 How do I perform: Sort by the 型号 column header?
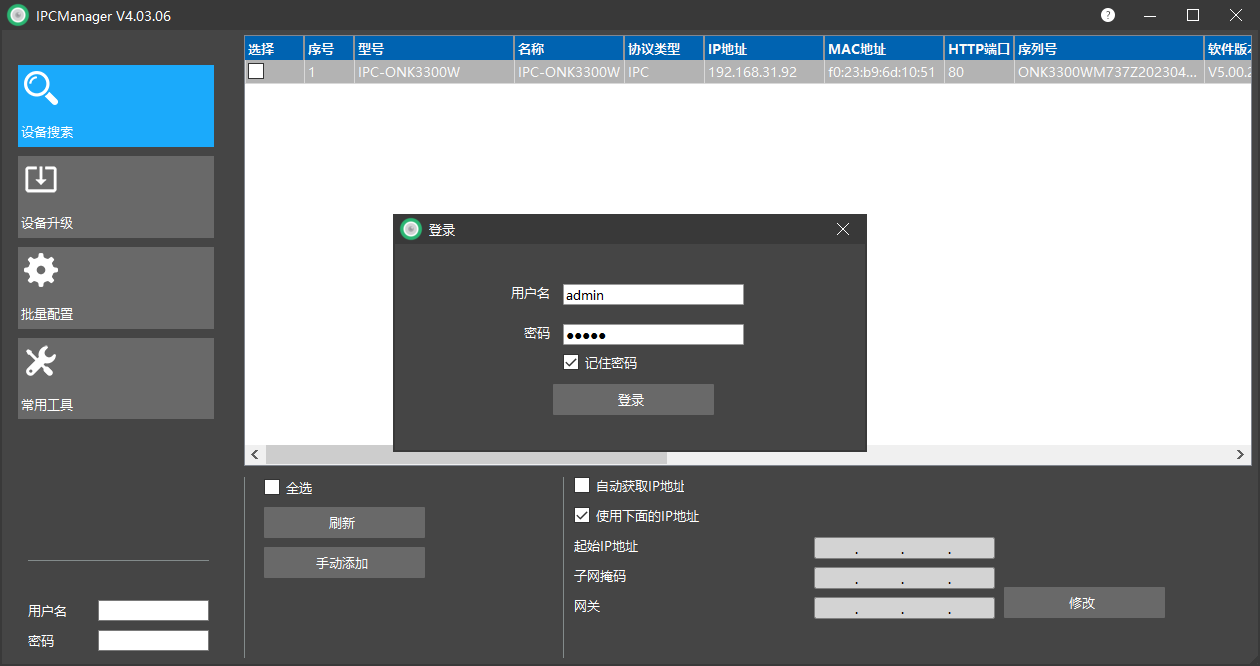coord(434,48)
